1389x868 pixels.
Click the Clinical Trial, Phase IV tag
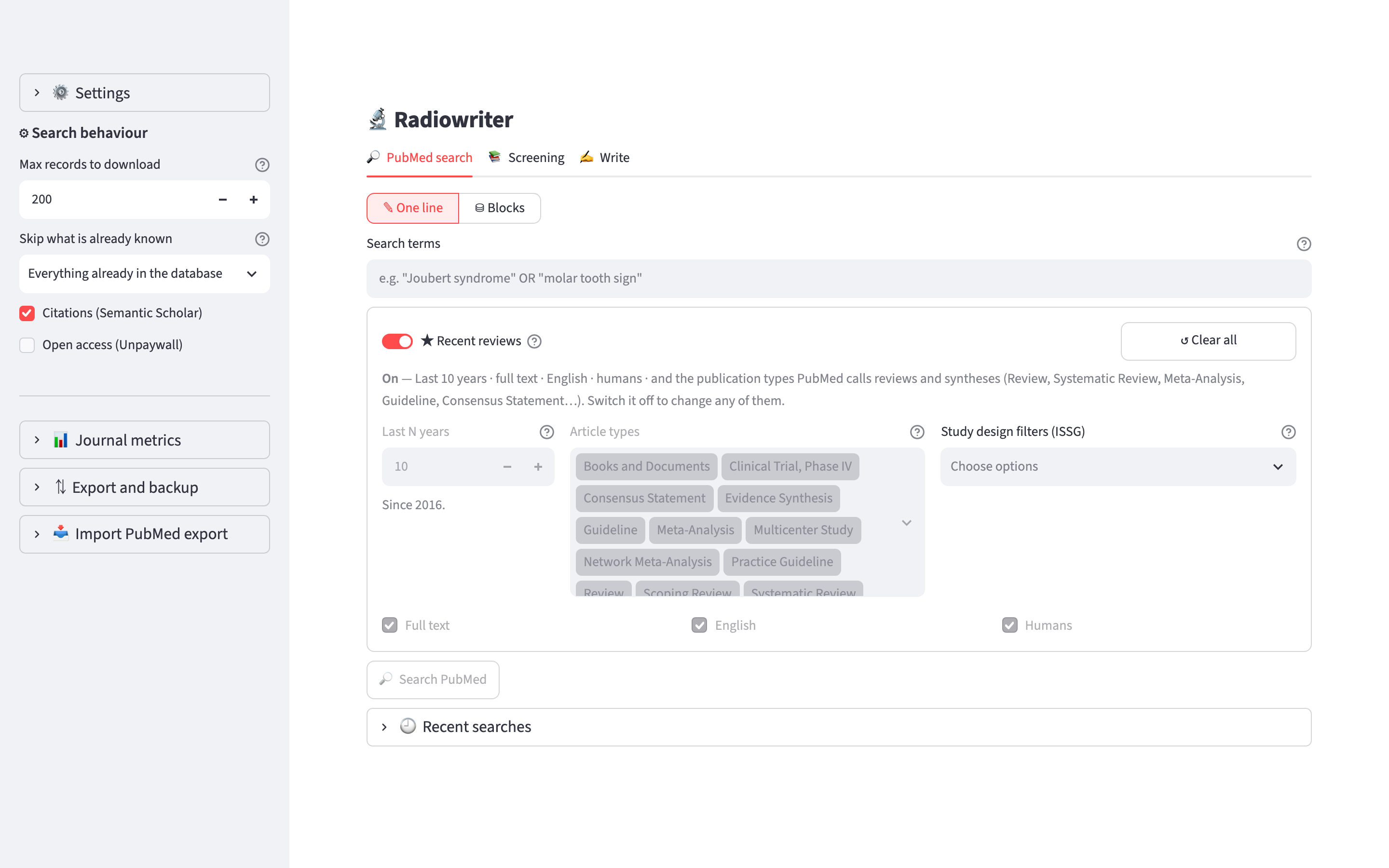[x=790, y=466]
